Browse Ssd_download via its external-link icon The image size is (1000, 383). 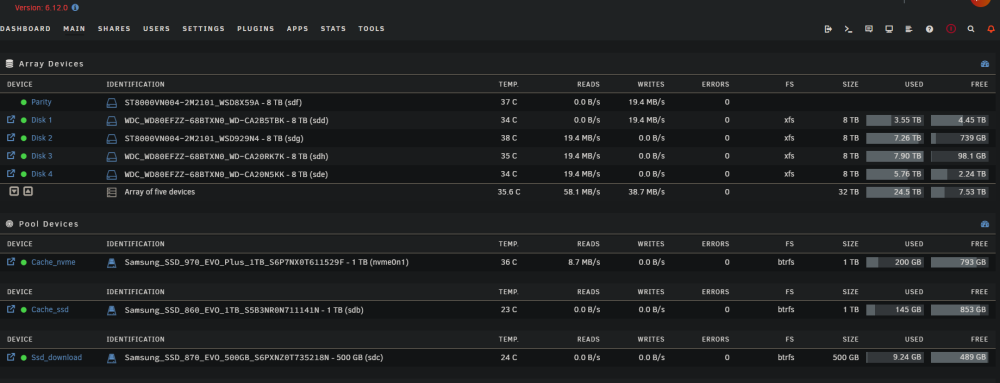(11, 357)
